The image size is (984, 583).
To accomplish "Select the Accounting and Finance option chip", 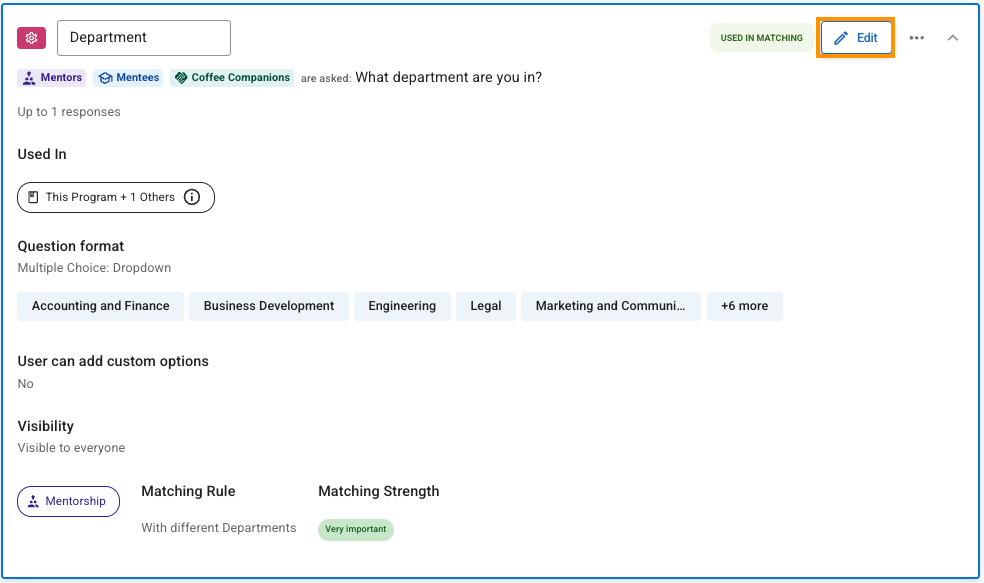I will [x=100, y=306].
